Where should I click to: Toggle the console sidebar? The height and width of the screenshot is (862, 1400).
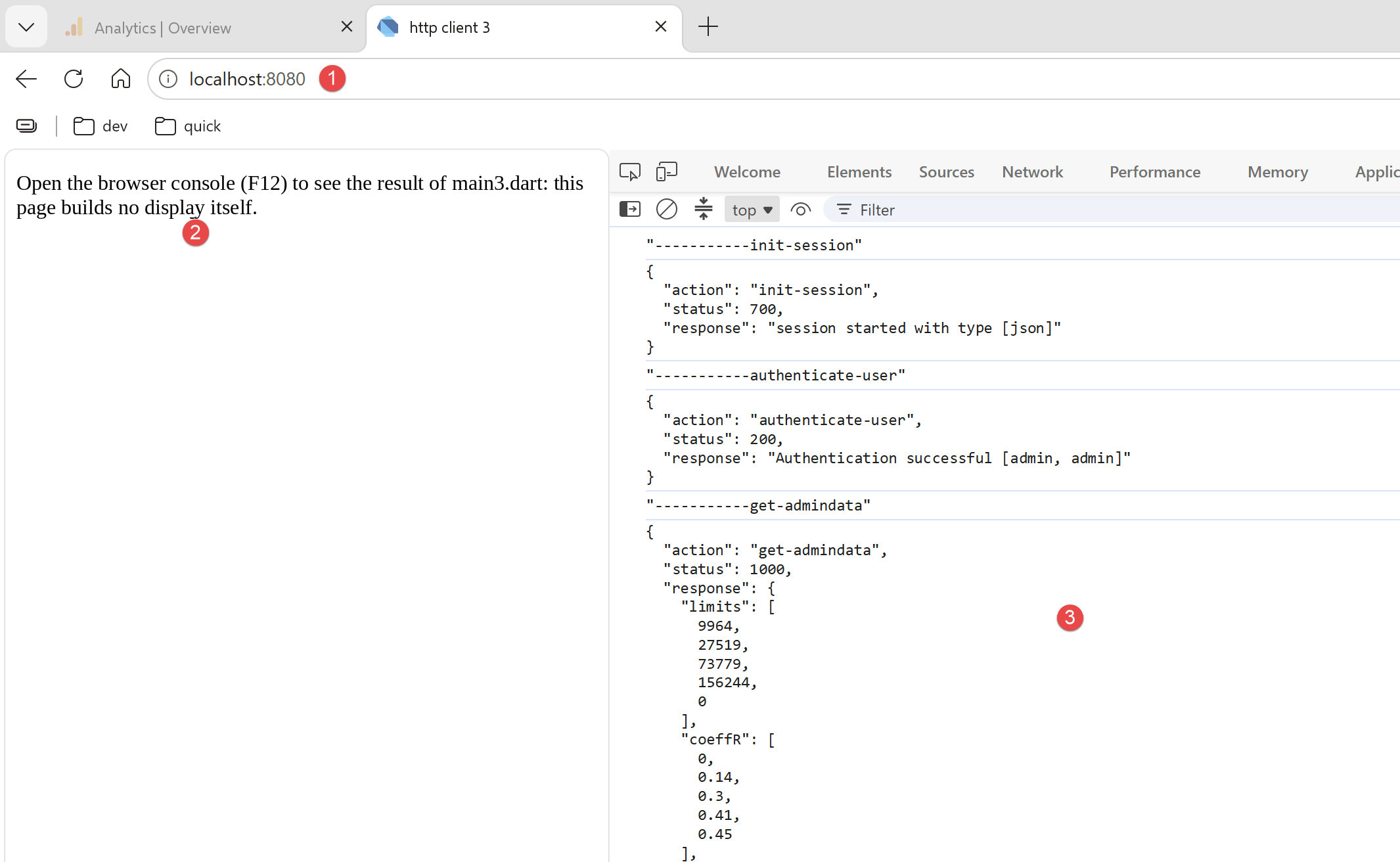coord(630,210)
